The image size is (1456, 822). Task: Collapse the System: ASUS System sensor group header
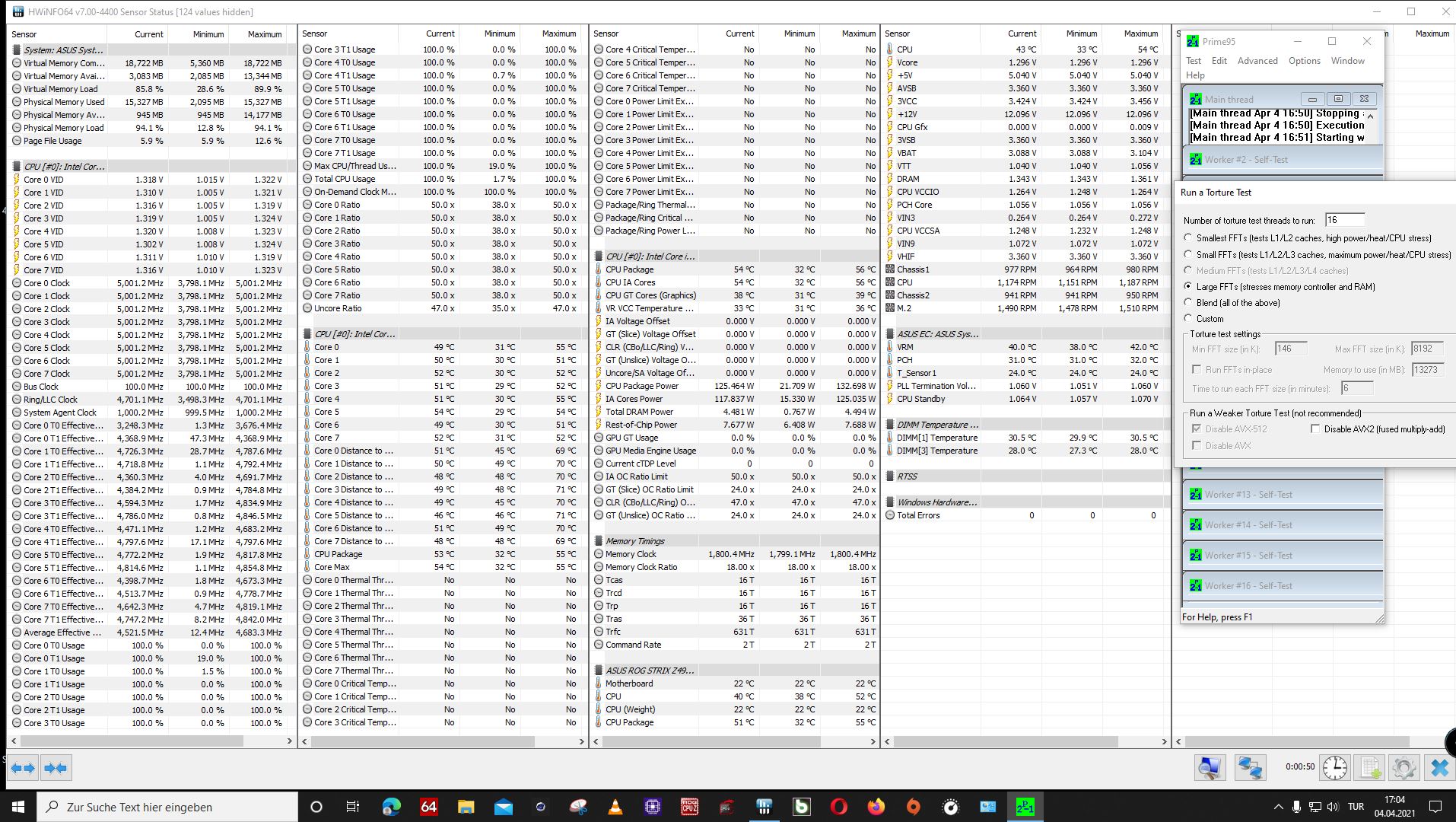coord(152,49)
